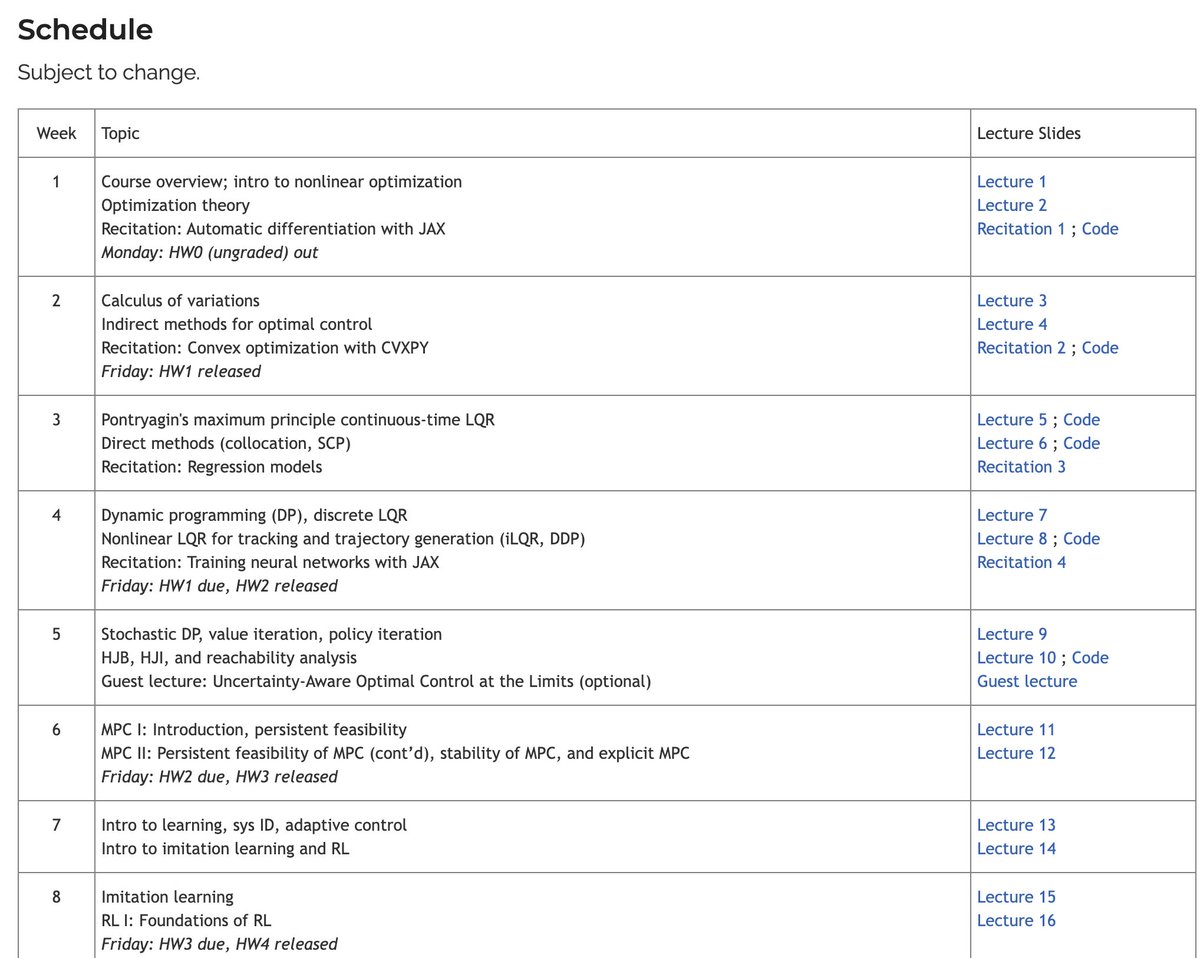Open the Lecture 3 slides link
The height and width of the screenshot is (958, 1200).
coord(1012,301)
